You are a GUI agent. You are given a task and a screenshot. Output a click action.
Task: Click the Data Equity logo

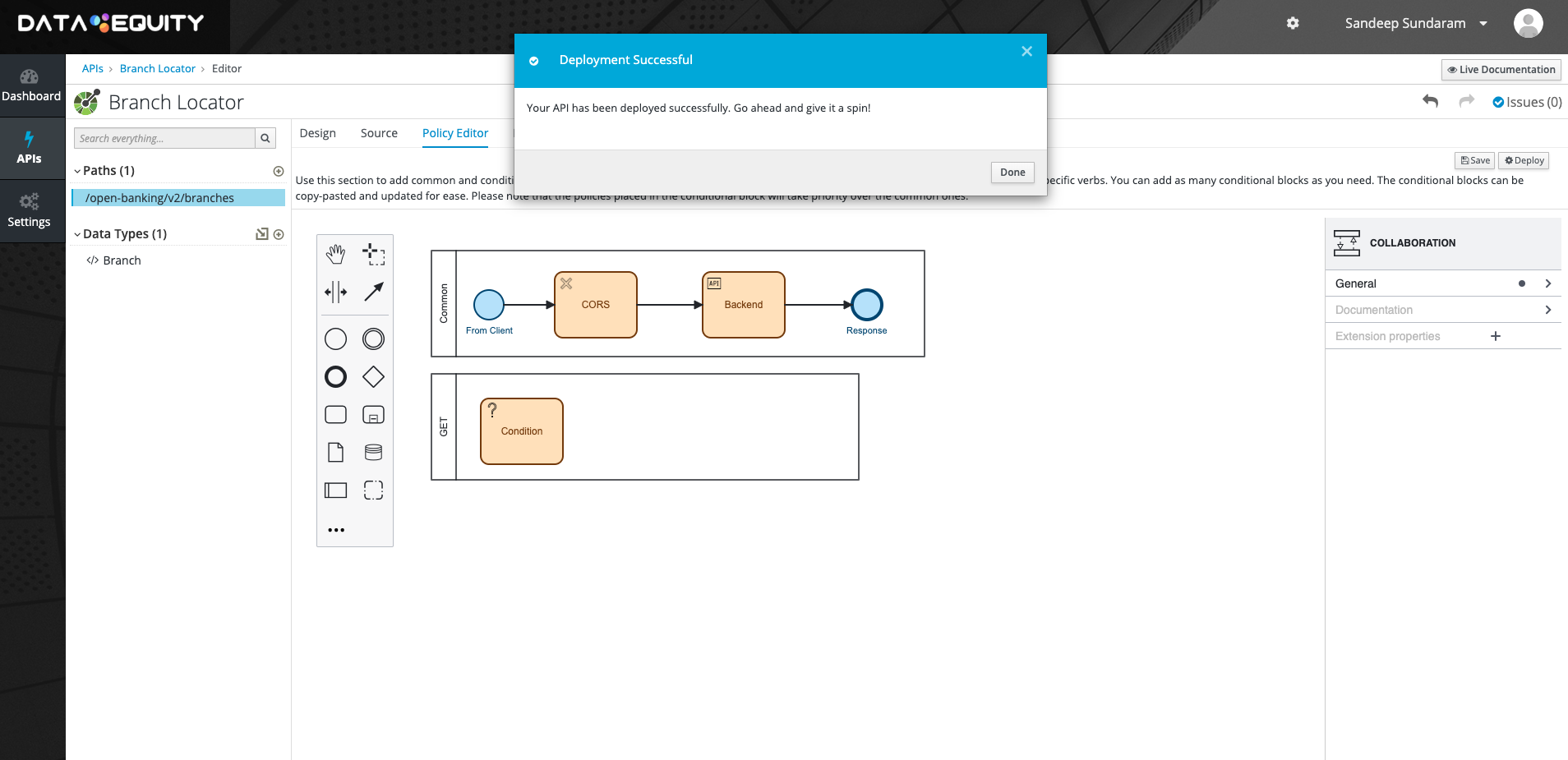[111, 23]
